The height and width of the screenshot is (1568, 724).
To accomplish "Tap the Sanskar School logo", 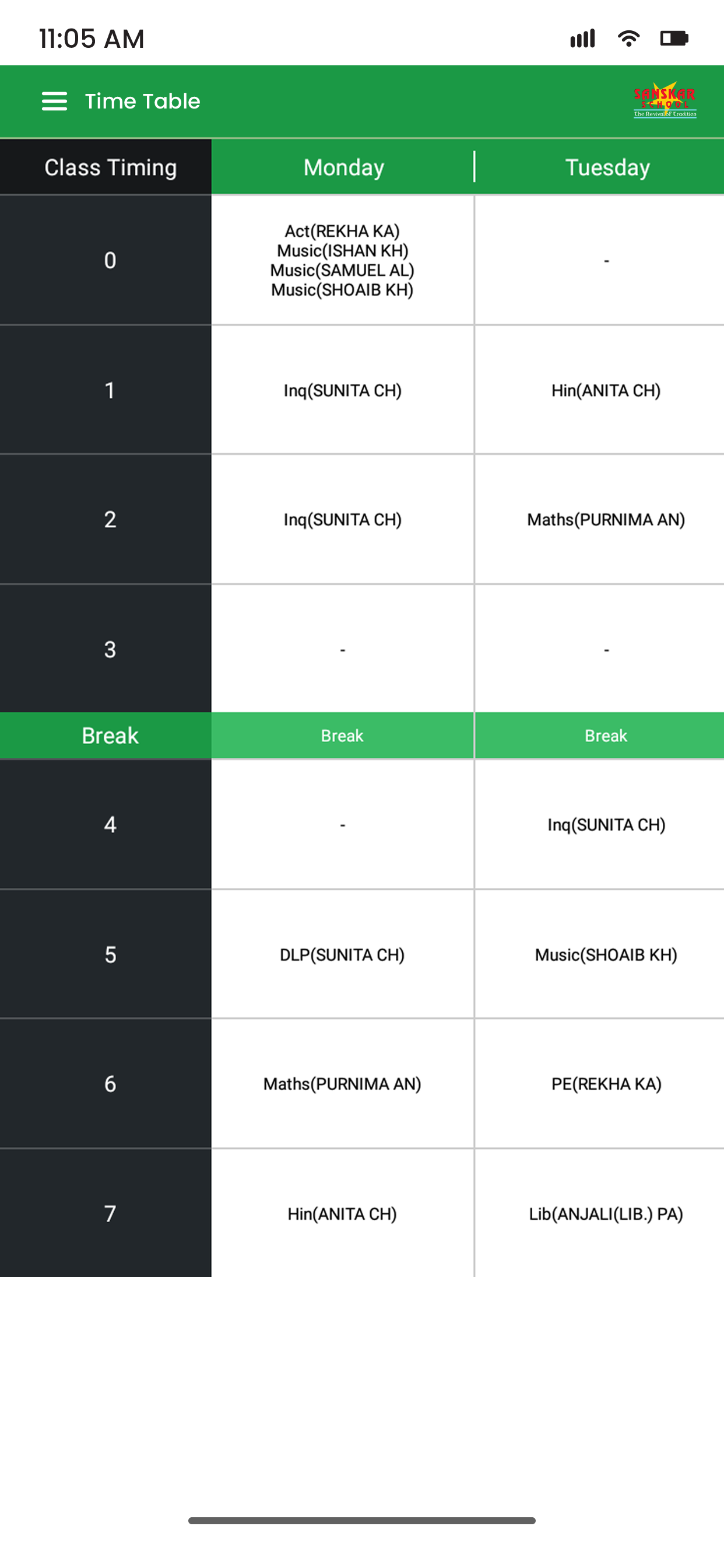I will pyautogui.click(x=665, y=100).
